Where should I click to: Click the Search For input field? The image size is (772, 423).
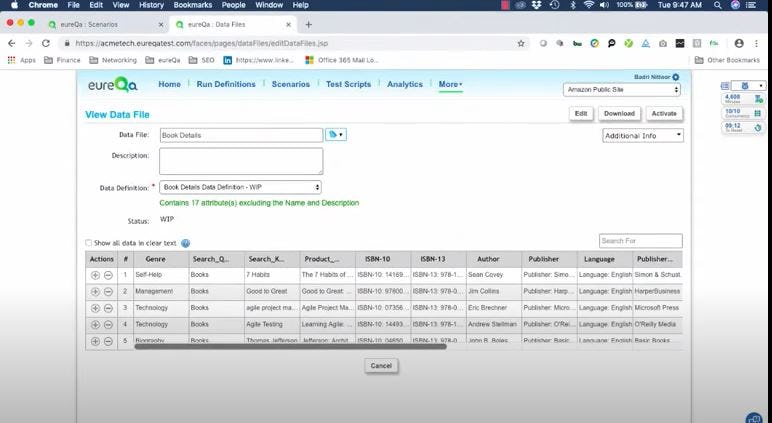tap(641, 241)
